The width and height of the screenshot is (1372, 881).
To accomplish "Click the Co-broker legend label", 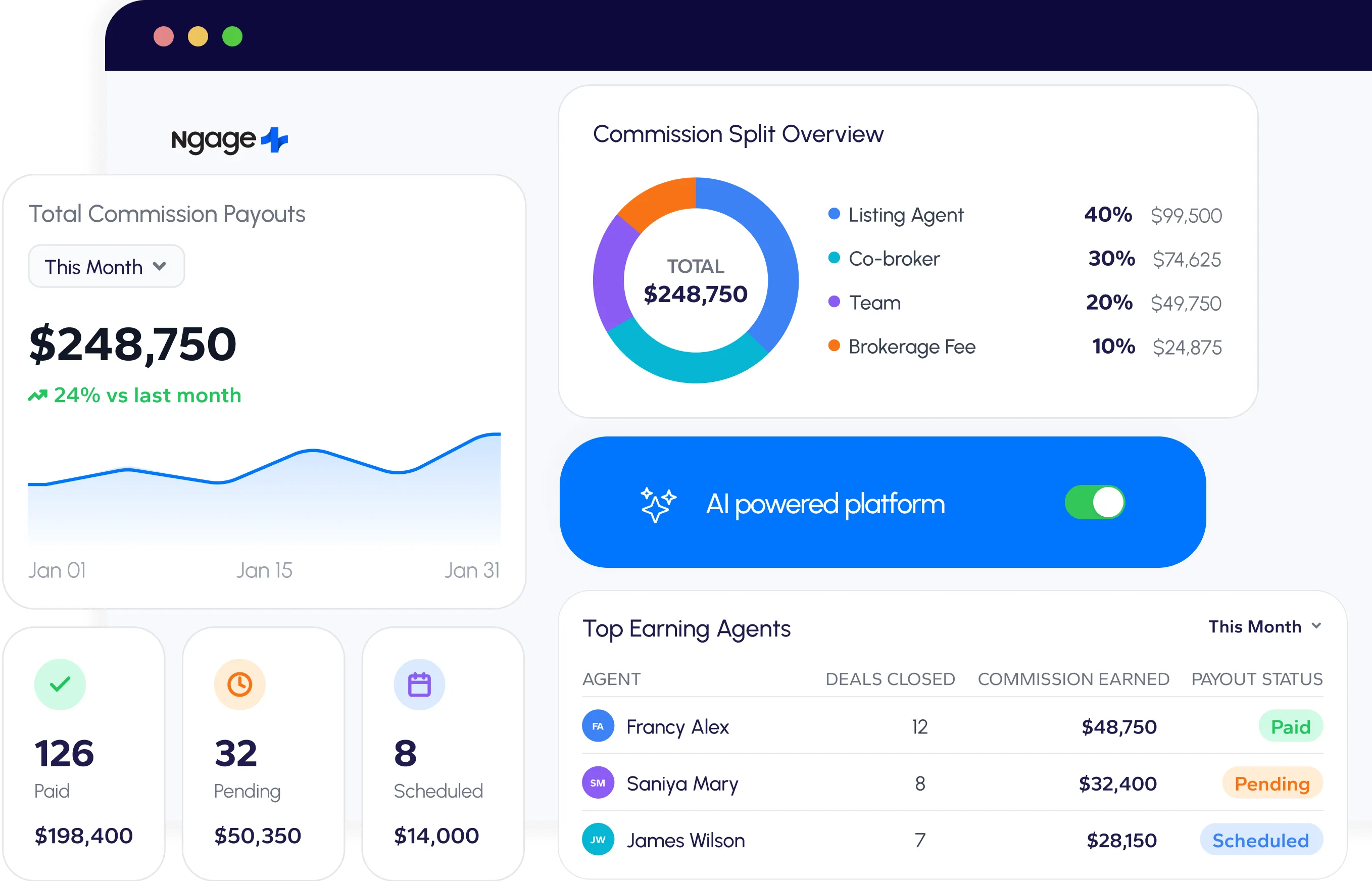I will click(894, 259).
